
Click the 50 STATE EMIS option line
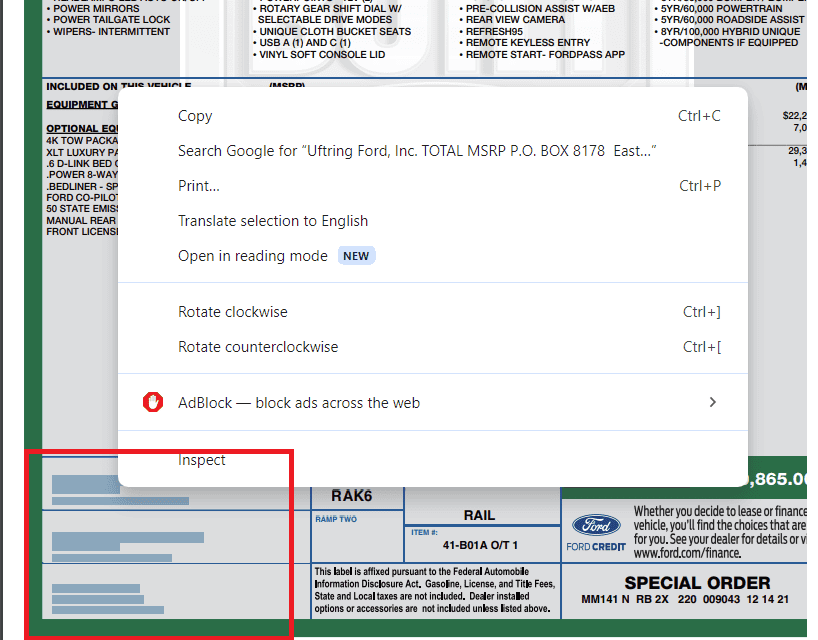pyautogui.click(x=82, y=209)
